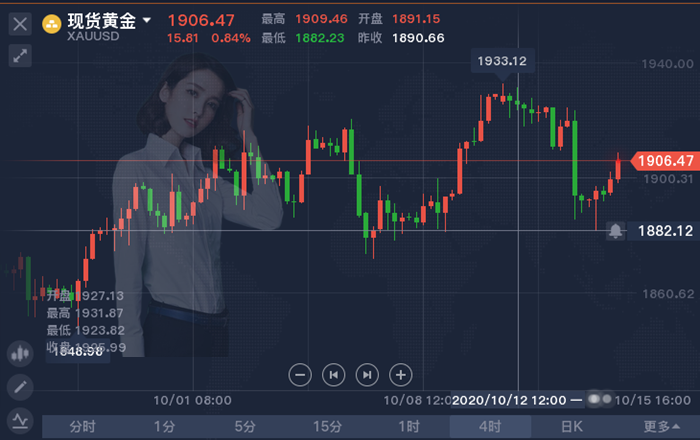Switch to the 1时 timeframe

[408, 427]
